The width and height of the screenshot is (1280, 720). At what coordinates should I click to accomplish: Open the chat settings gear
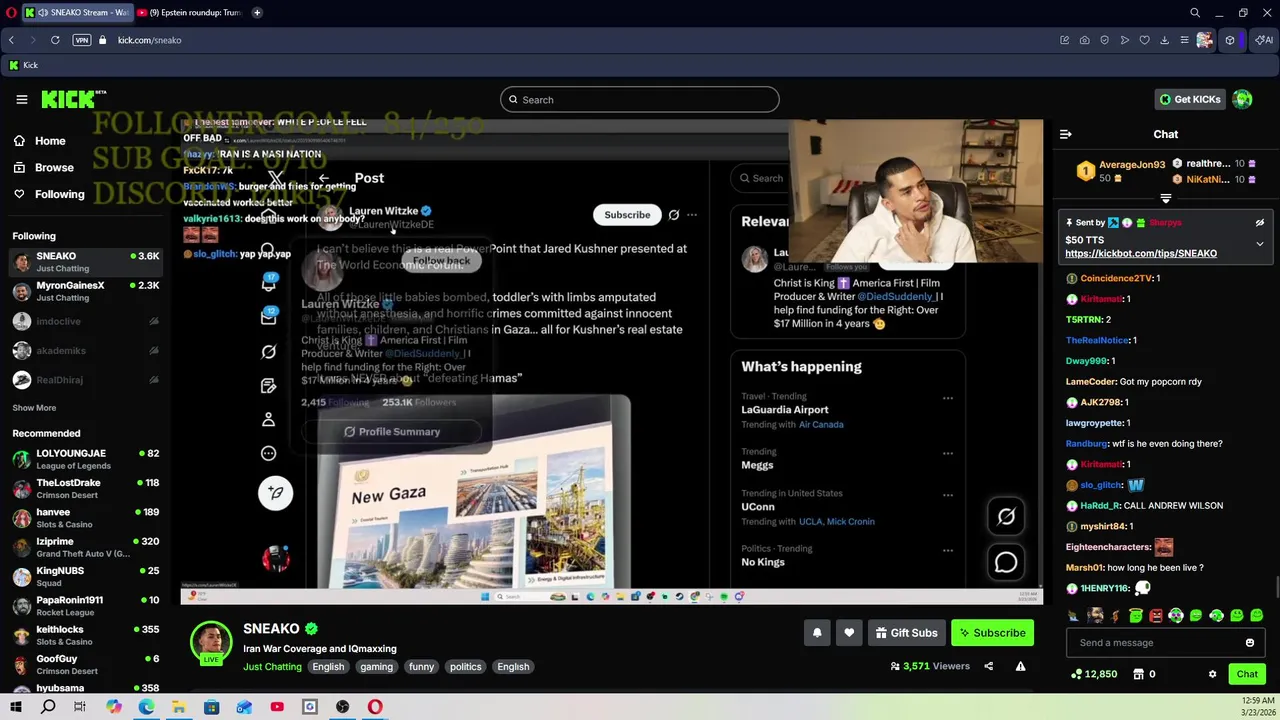(1212, 674)
